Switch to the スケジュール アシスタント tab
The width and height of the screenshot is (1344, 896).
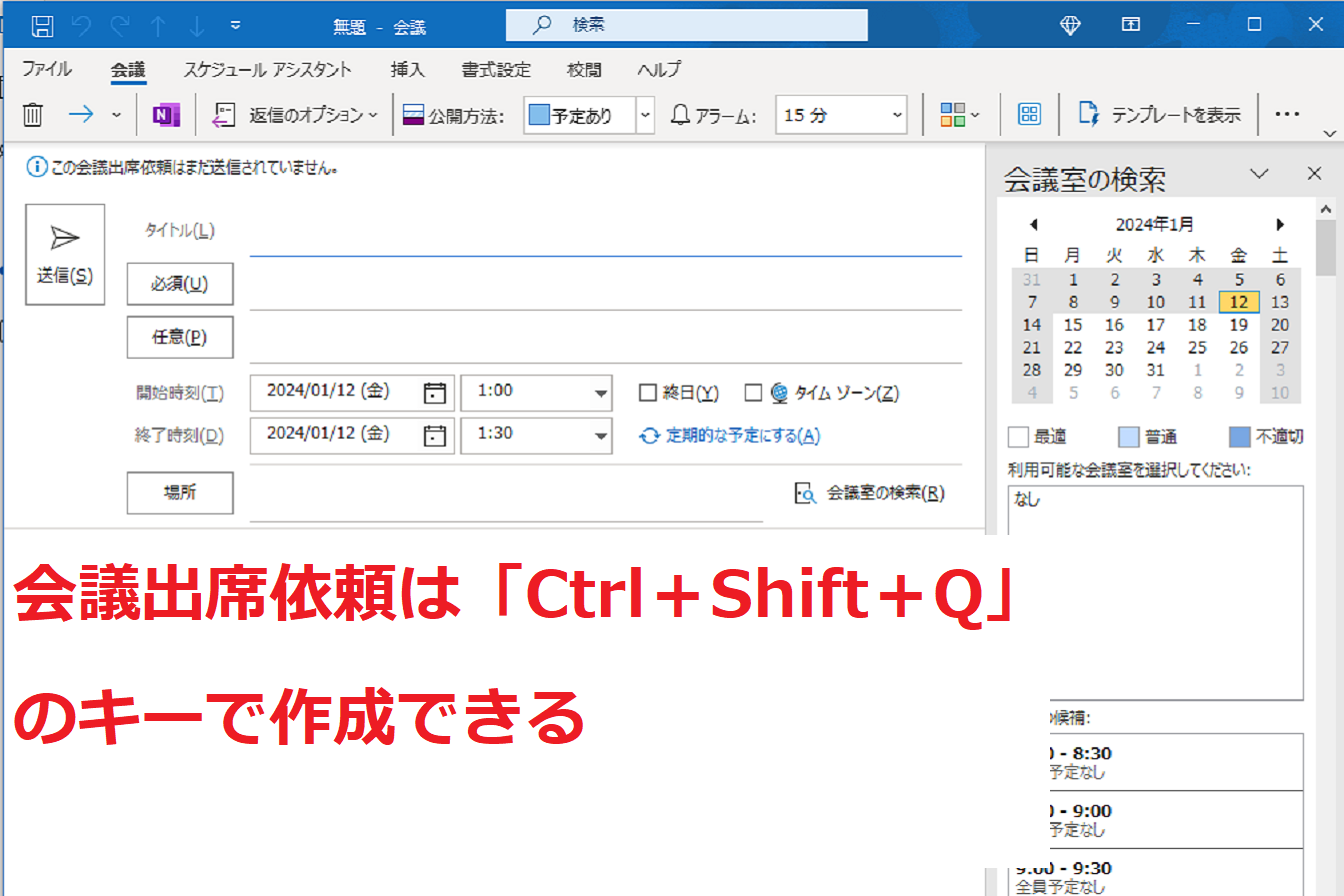click(268, 69)
